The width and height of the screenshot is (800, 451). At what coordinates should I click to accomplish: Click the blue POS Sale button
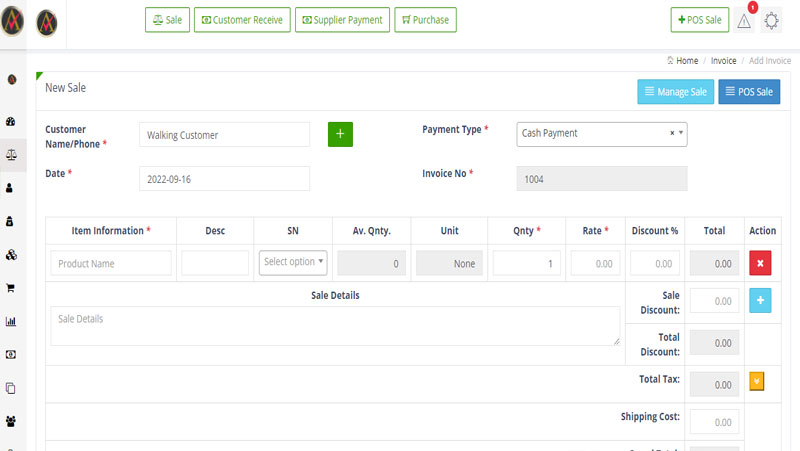coord(748,92)
